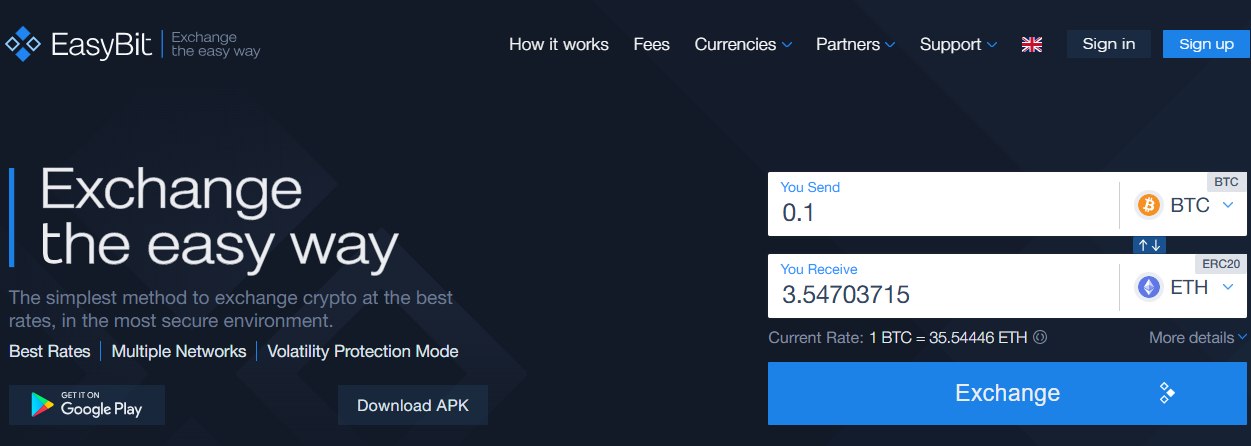Expand the ETH receive currency selector
1251x446 pixels.
1184,287
